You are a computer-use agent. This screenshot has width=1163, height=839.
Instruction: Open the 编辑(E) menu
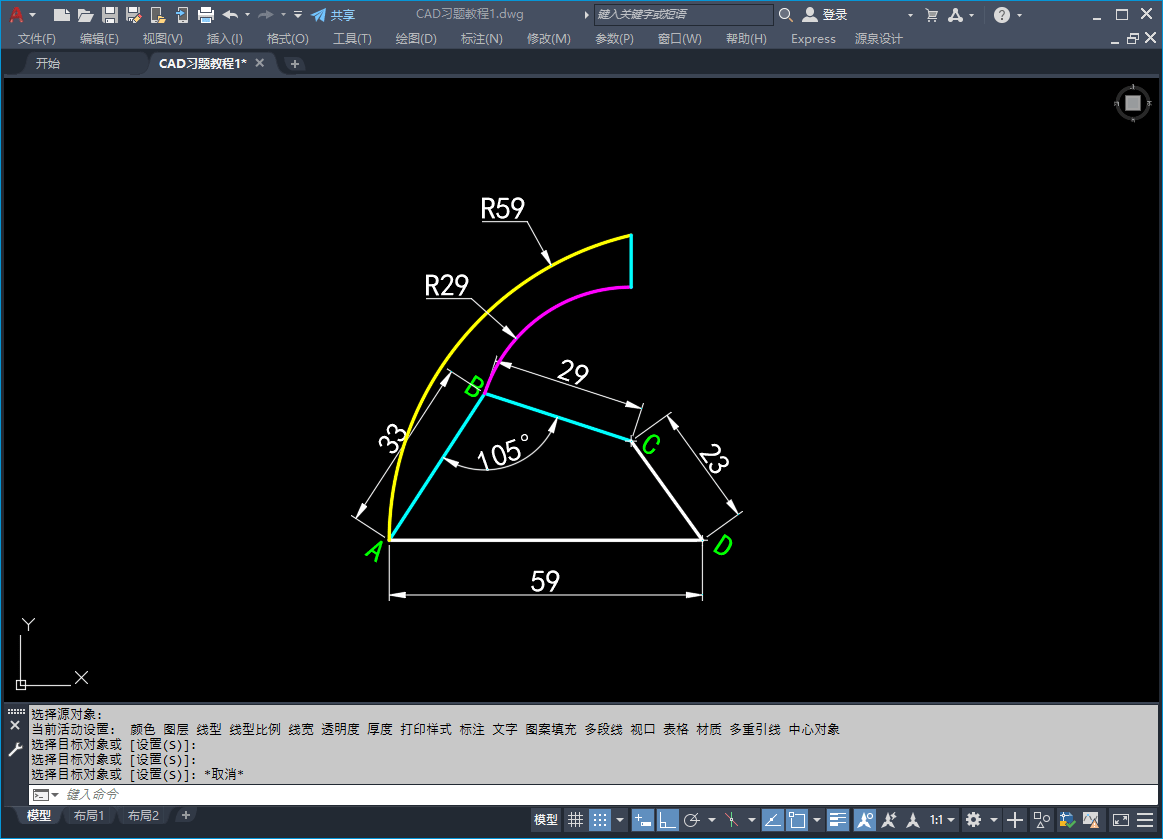click(x=99, y=39)
